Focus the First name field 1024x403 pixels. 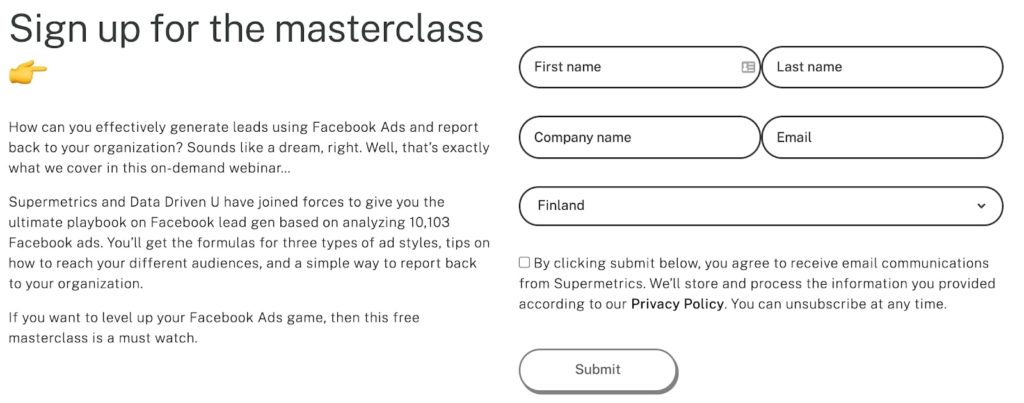tap(639, 67)
